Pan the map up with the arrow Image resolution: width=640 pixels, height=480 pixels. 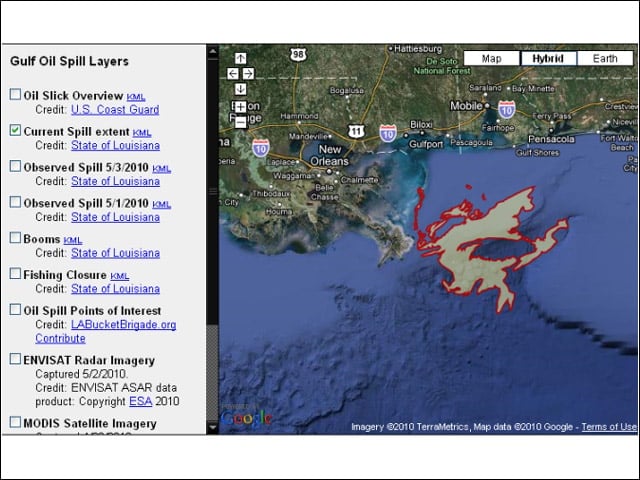click(240, 58)
